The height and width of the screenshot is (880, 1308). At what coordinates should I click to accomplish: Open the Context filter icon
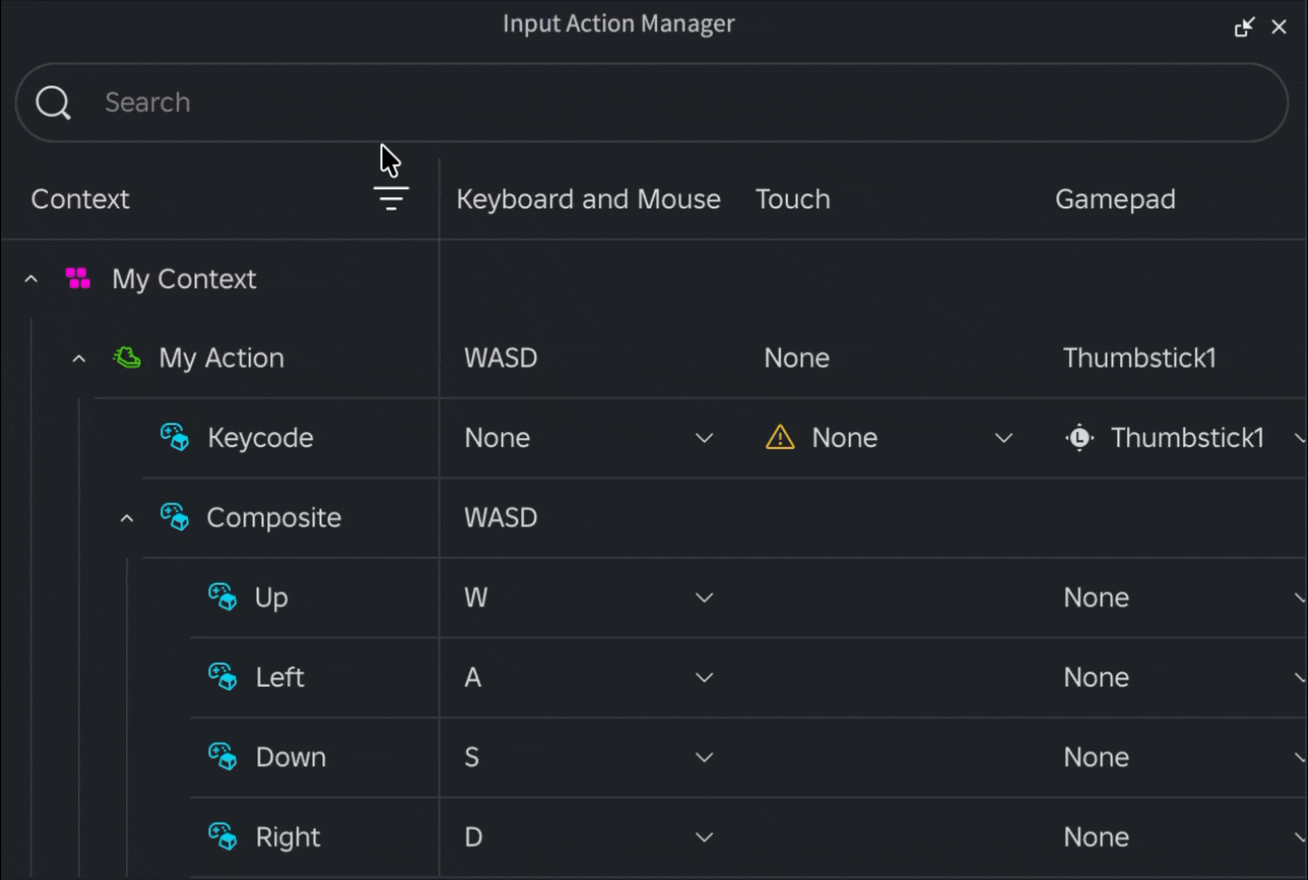click(391, 199)
